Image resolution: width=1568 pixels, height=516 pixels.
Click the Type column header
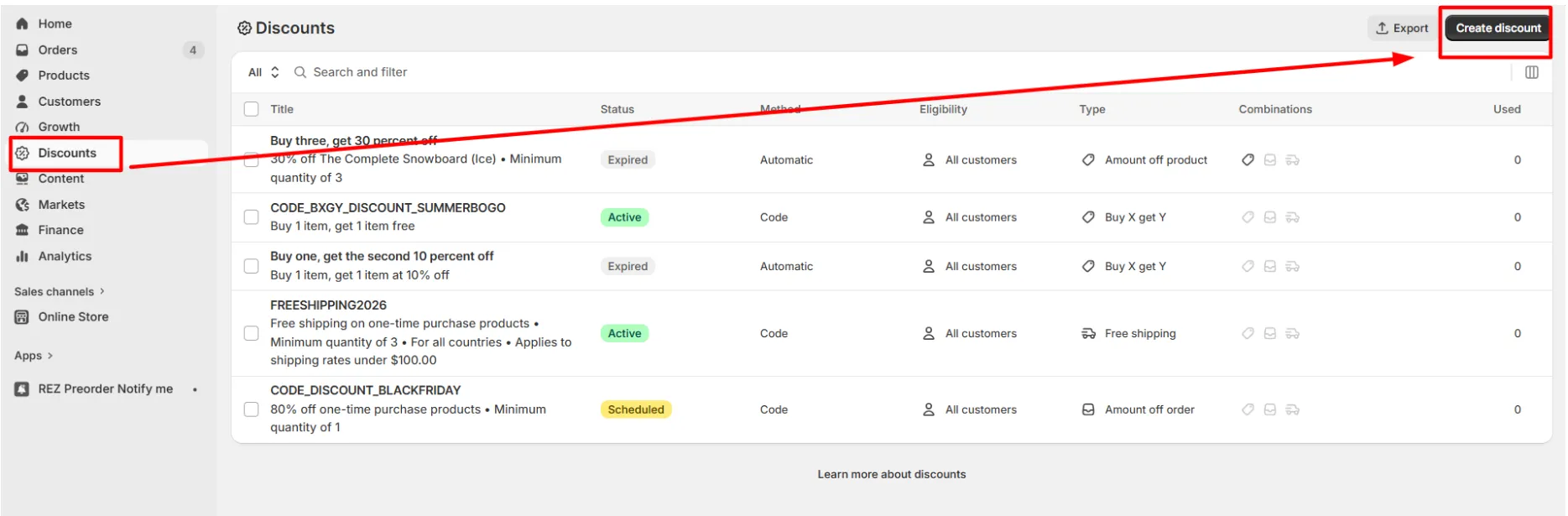[1092, 109]
